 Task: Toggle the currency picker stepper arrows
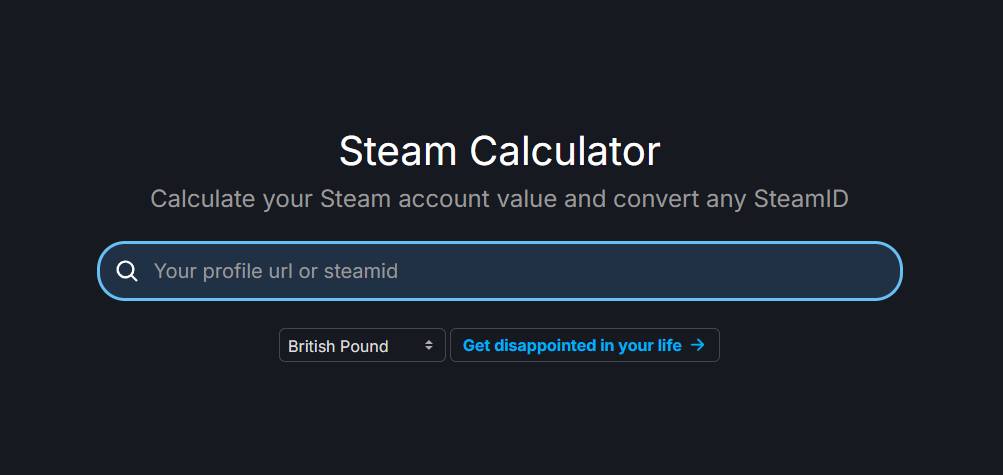pyautogui.click(x=429, y=345)
